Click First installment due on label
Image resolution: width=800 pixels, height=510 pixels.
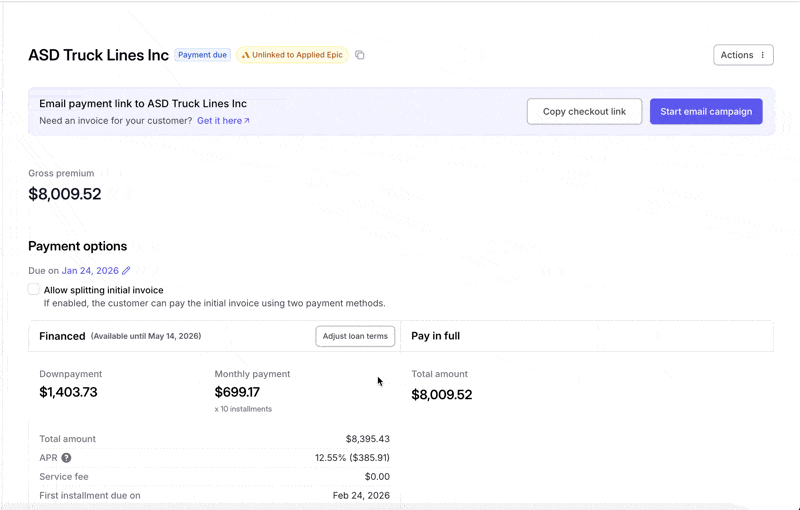coord(90,495)
